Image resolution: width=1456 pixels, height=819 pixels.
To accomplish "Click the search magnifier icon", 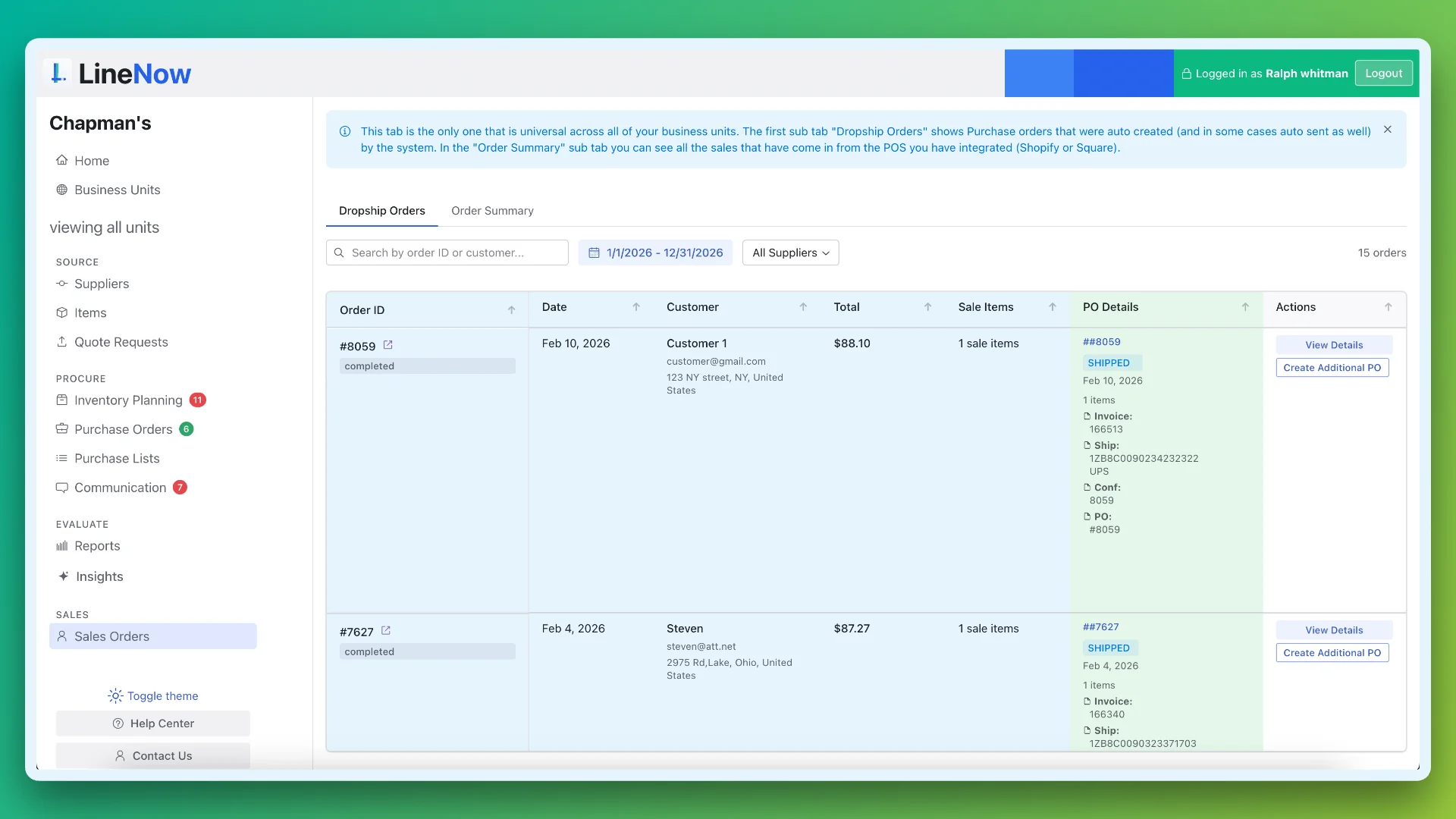I will click(339, 253).
